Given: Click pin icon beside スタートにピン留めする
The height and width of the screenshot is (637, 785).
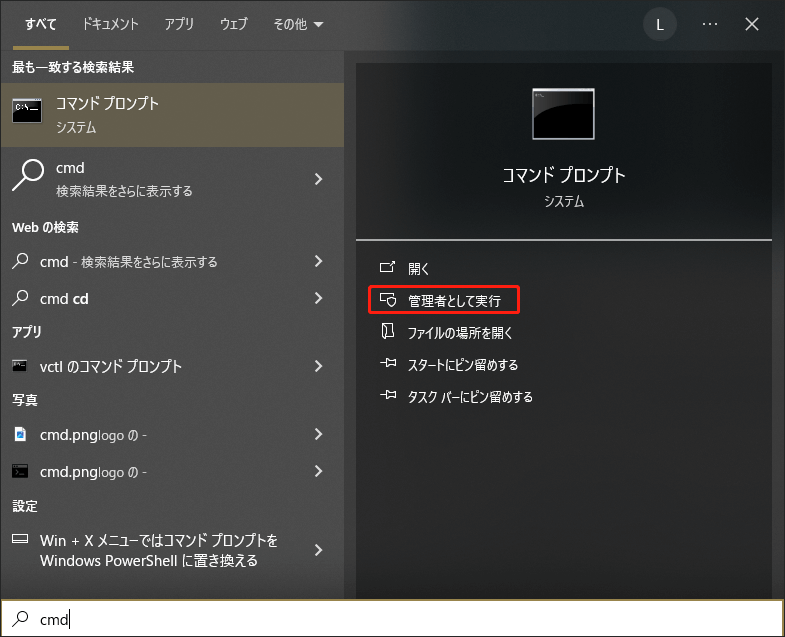Looking at the screenshot, I should click(388, 363).
